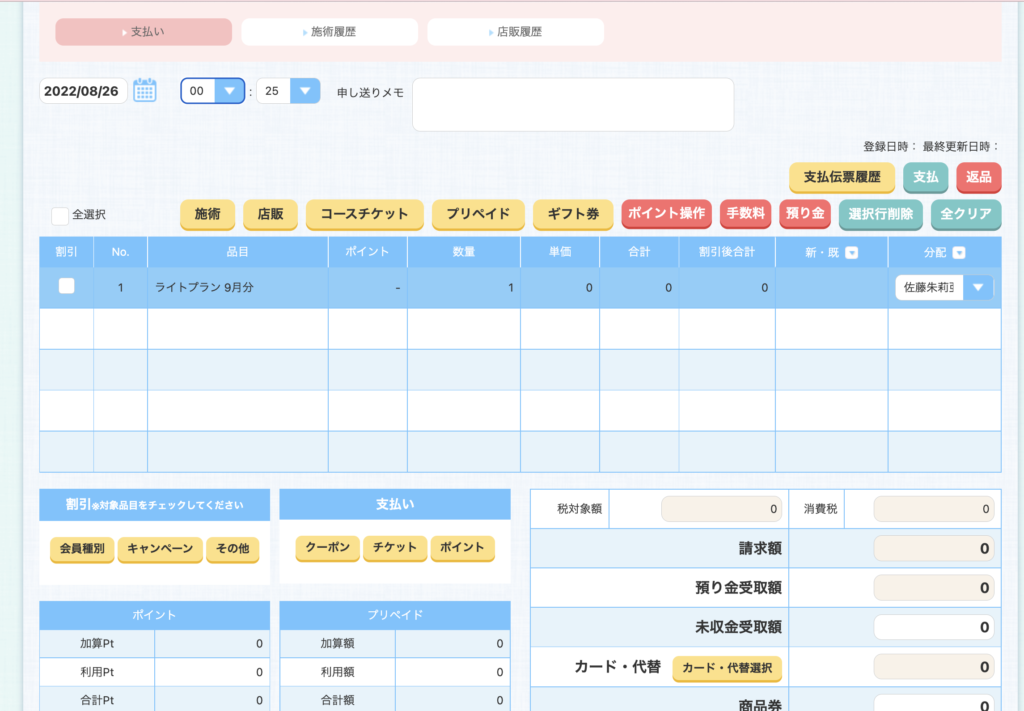This screenshot has width=1024, height=711.
Task: Click the カード・代替選択 button
Action: point(727,667)
